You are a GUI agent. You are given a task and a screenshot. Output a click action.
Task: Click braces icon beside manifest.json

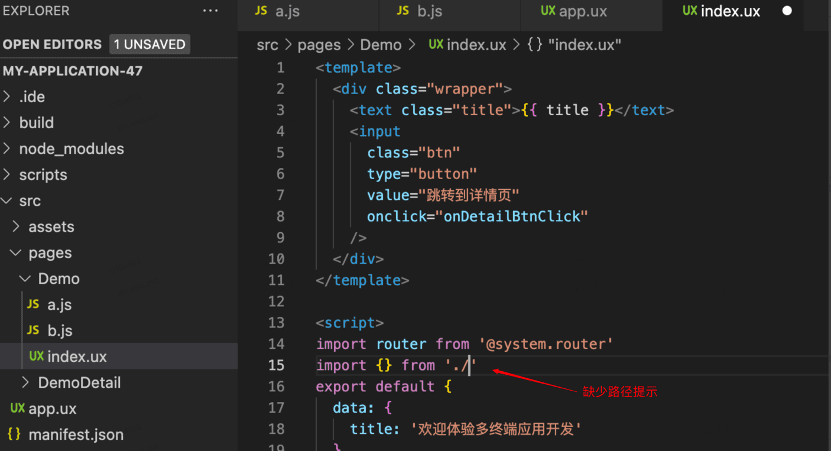14,434
